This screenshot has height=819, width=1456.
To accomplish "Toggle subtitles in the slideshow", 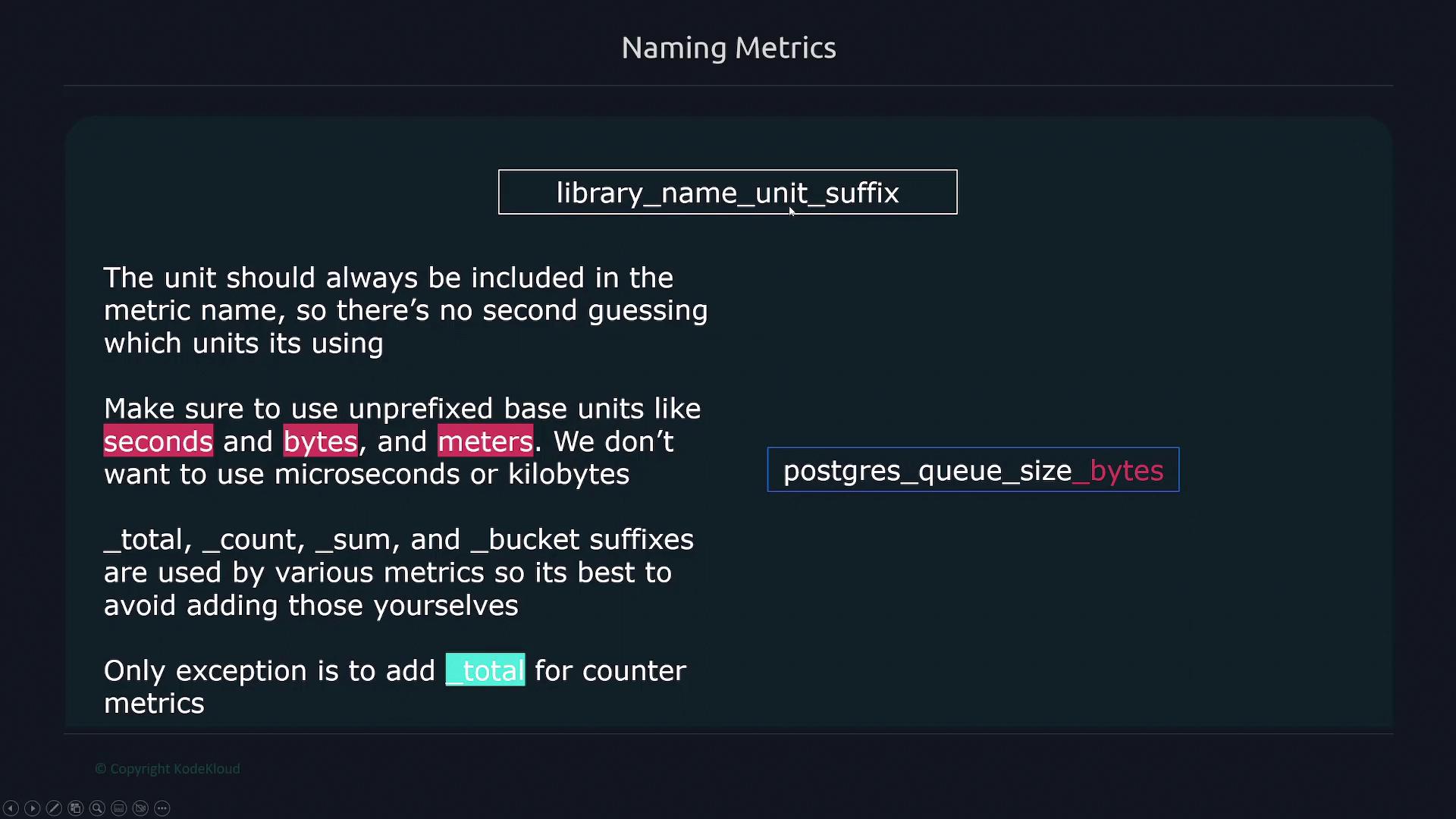I will (119, 808).
